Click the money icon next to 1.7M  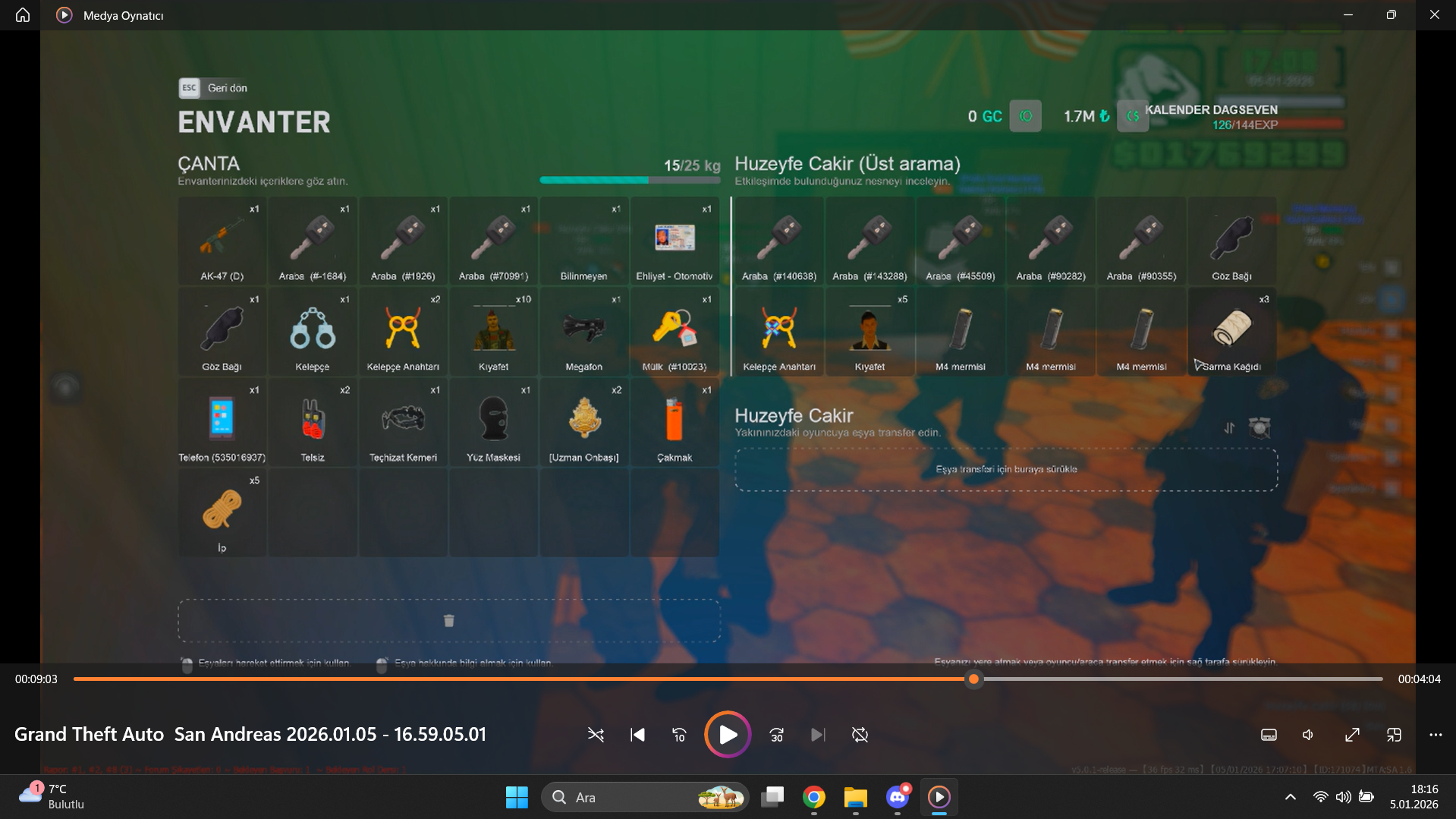[1132, 116]
